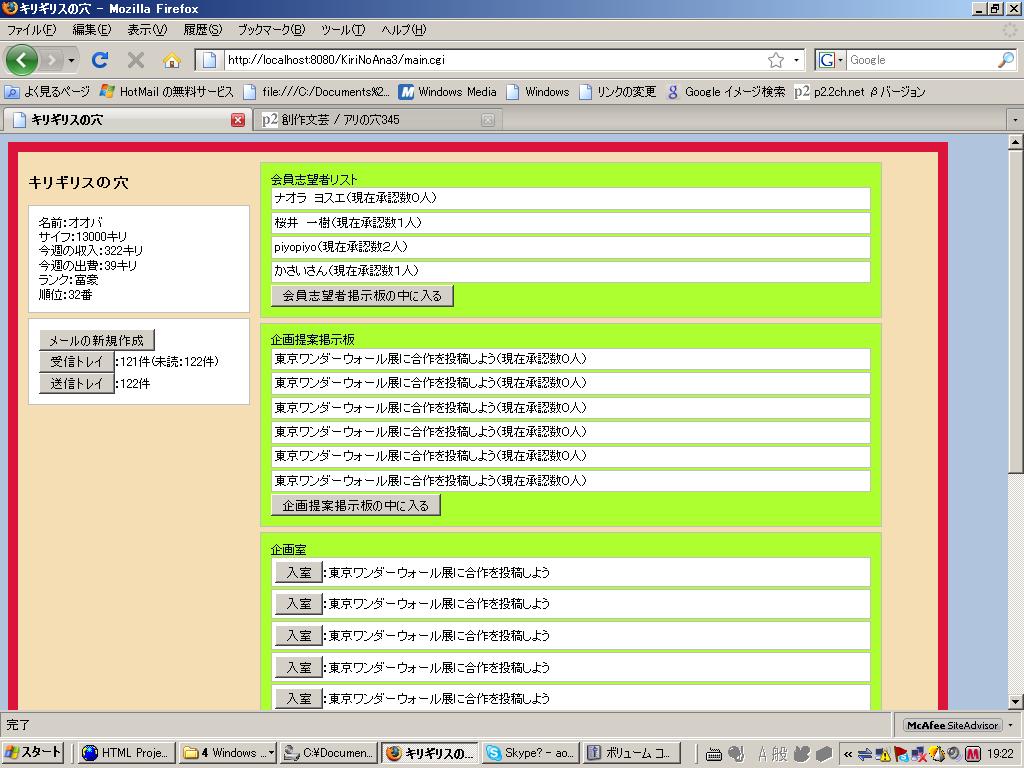Open the リンクの変更 bookmark
Screen dimensions: 1024x768
(618, 92)
